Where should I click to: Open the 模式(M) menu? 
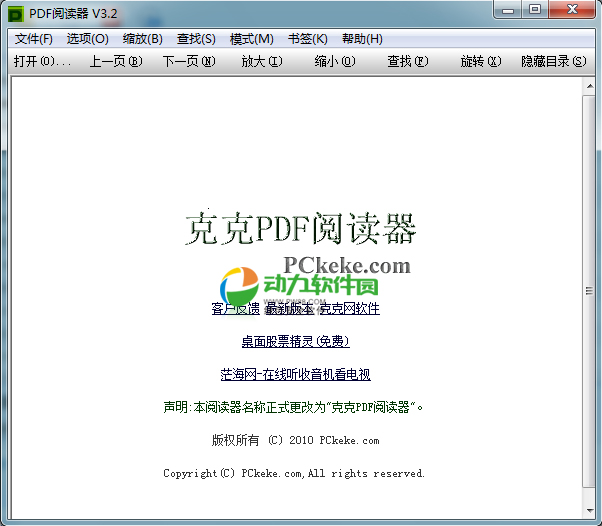251,39
